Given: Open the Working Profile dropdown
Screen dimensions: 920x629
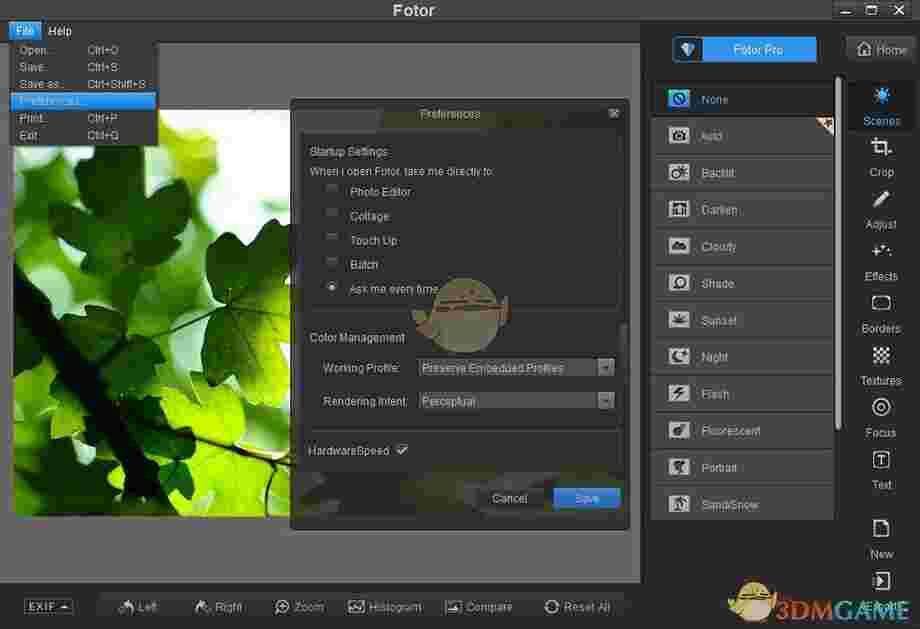Looking at the screenshot, I should point(604,367).
